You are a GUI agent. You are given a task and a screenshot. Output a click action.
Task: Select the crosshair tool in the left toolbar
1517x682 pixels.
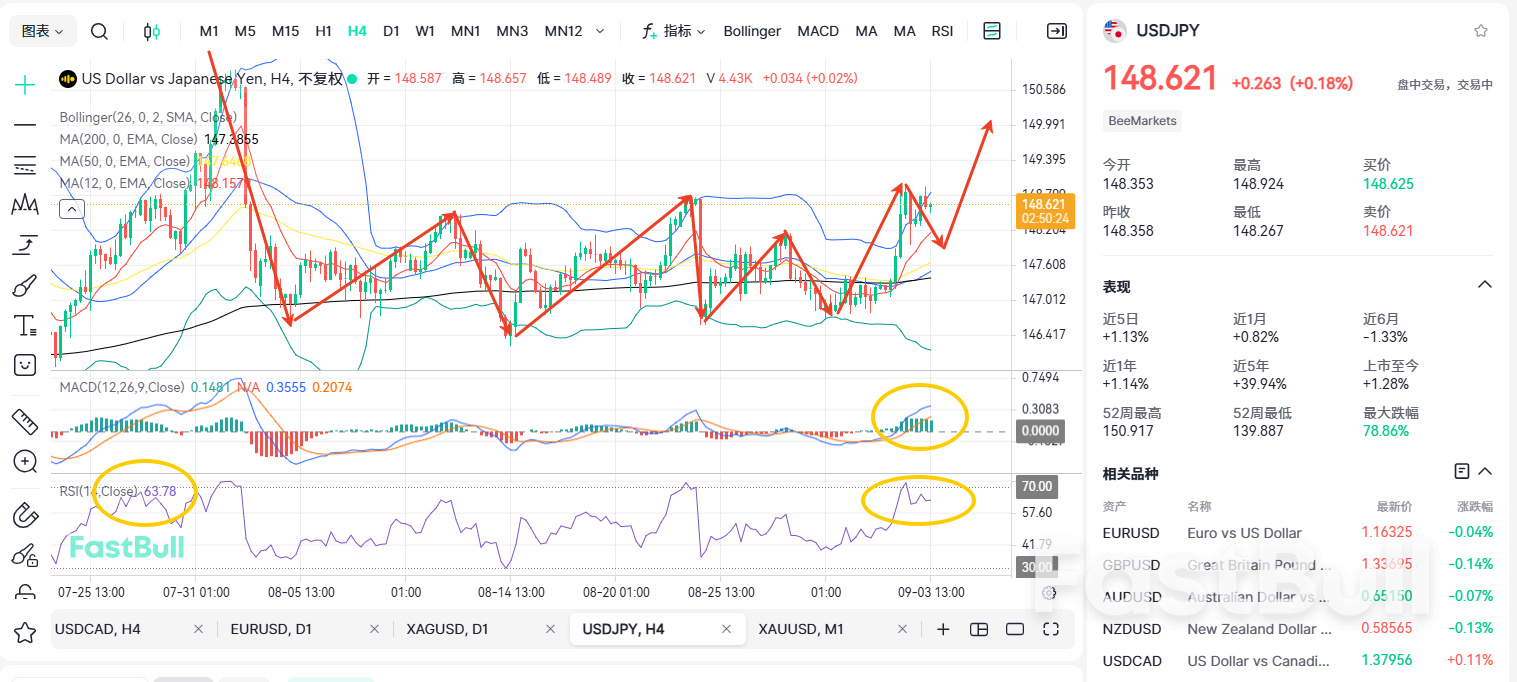click(24, 85)
